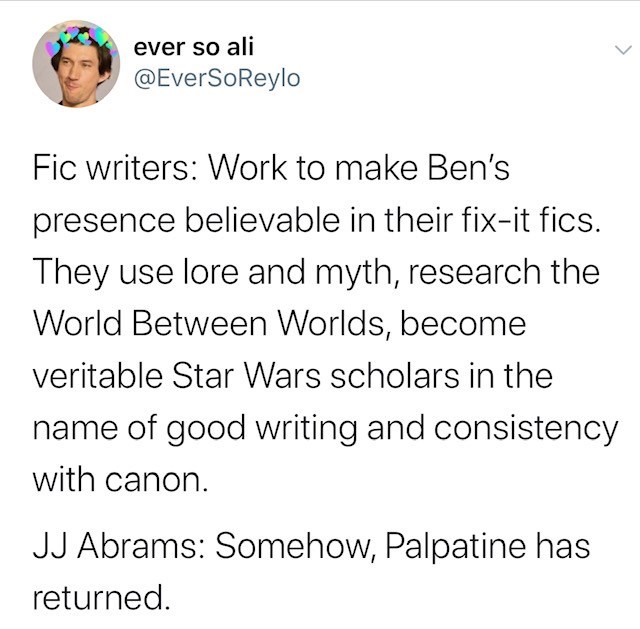
Task: Click the words "Somehow, Palpatine has"
Action: [x=402, y=547]
